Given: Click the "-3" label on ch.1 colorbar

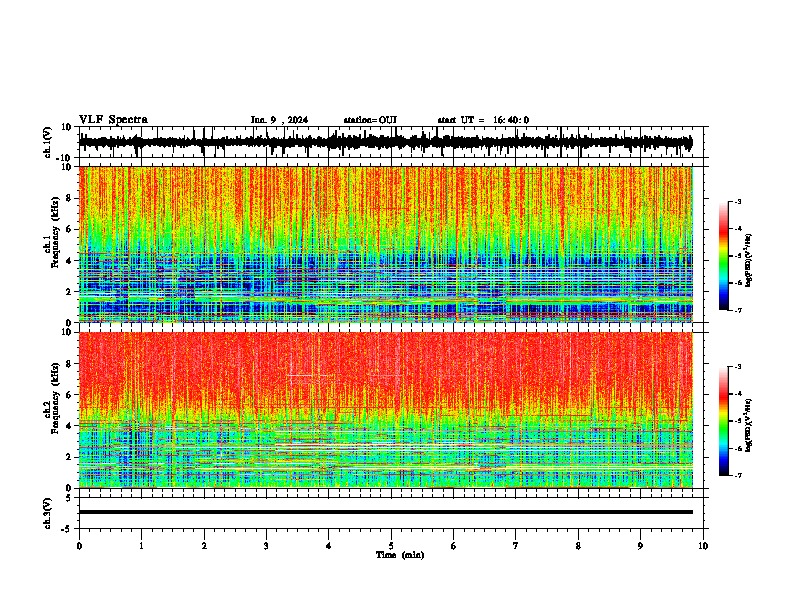Looking at the screenshot, I should coord(737,202).
